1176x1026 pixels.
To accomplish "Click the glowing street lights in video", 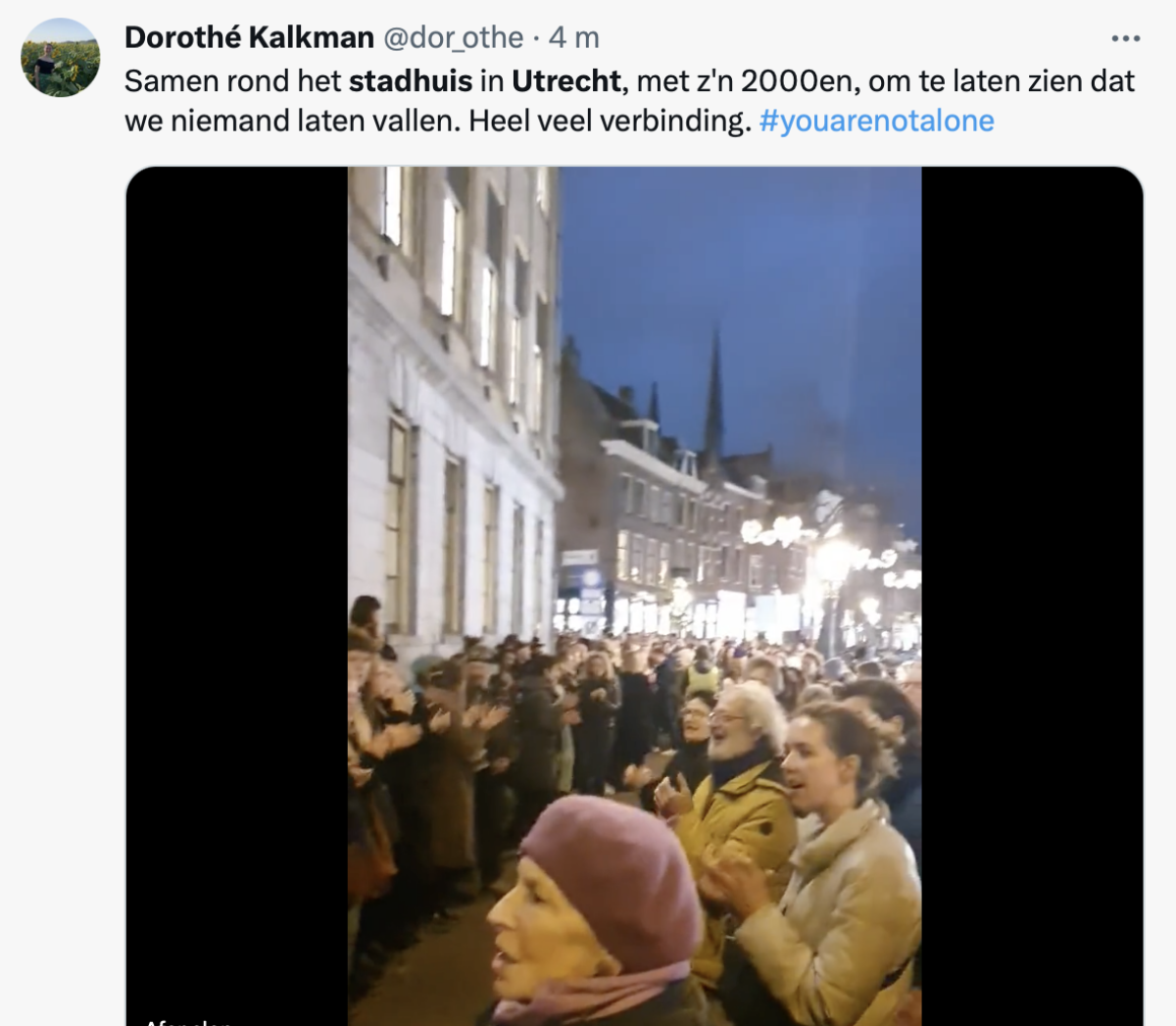I will pyautogui.click(x=833, y=563).
